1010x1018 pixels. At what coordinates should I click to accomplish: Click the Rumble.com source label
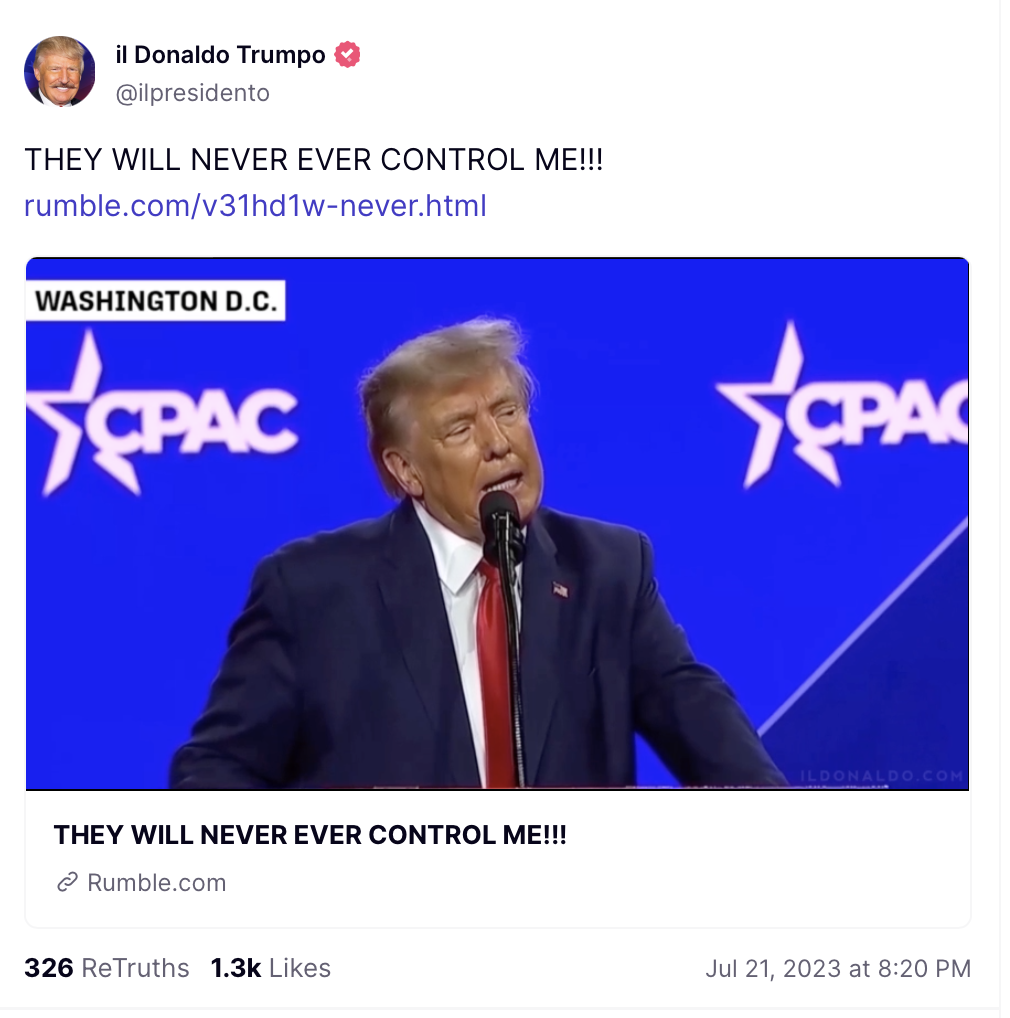[x=156, y=883]
